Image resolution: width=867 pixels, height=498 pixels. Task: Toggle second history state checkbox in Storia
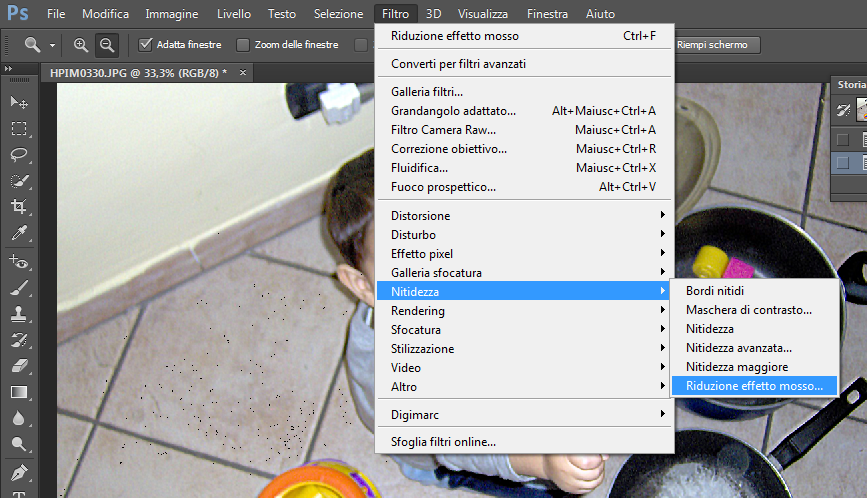[843, 162]
